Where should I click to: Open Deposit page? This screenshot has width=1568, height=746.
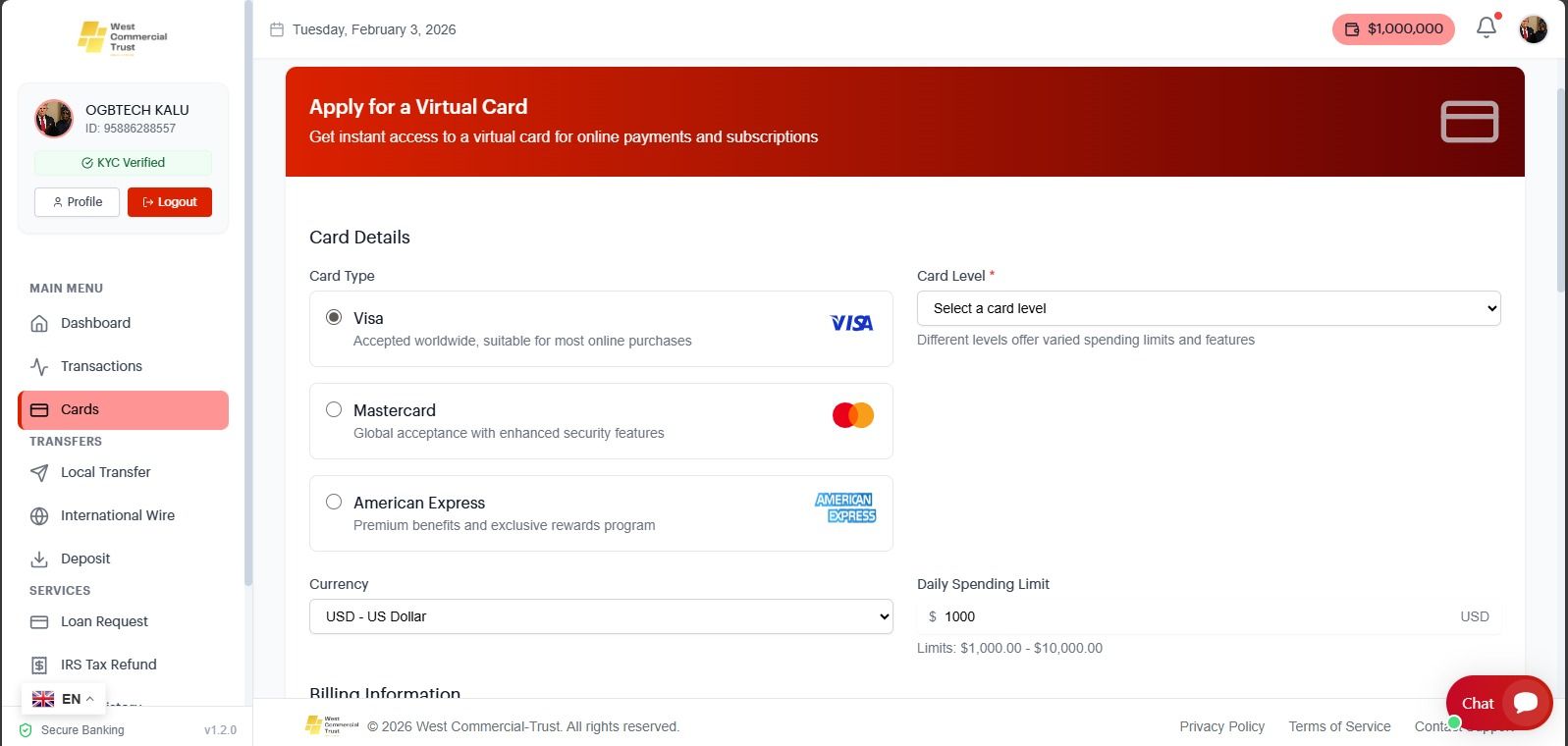tap(123, 559)
